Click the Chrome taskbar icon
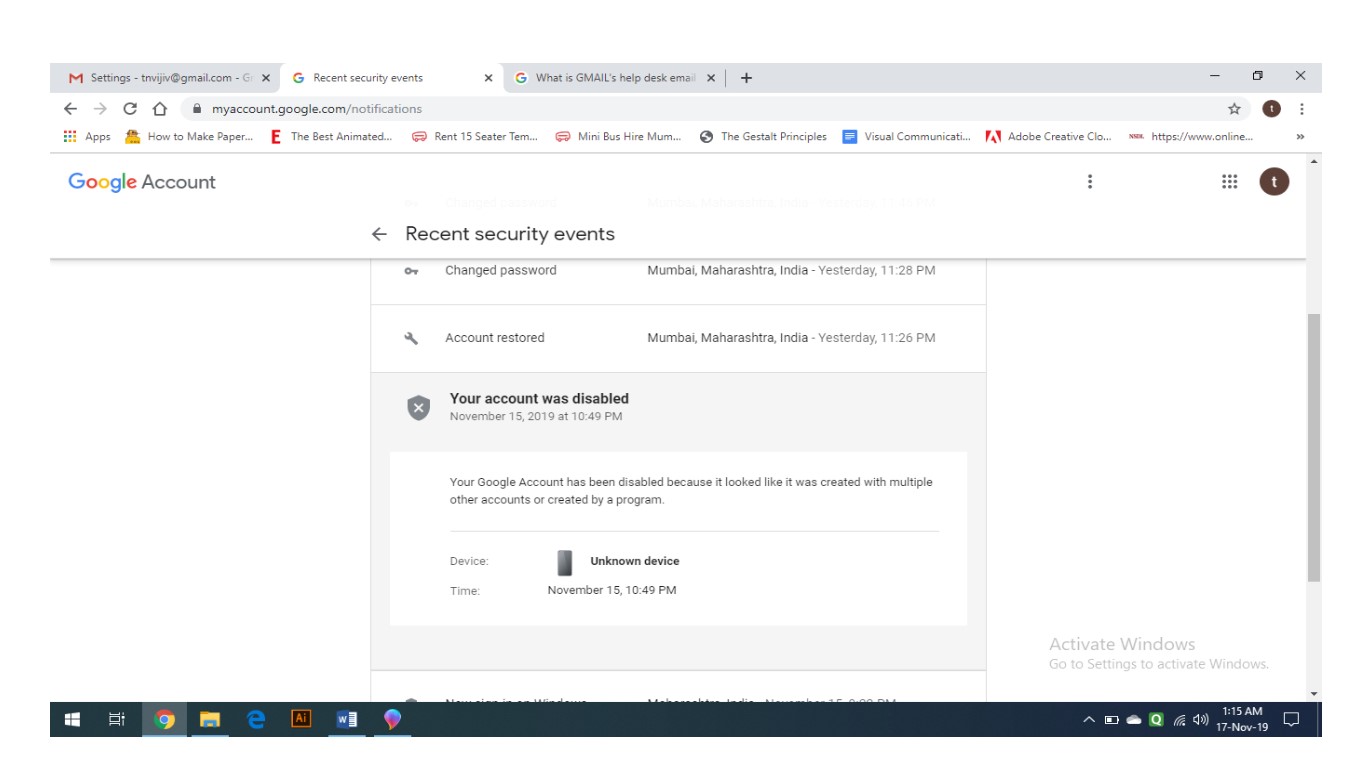Image resolution: width=1366 pixels, height=768 pixels. point(164,719)
